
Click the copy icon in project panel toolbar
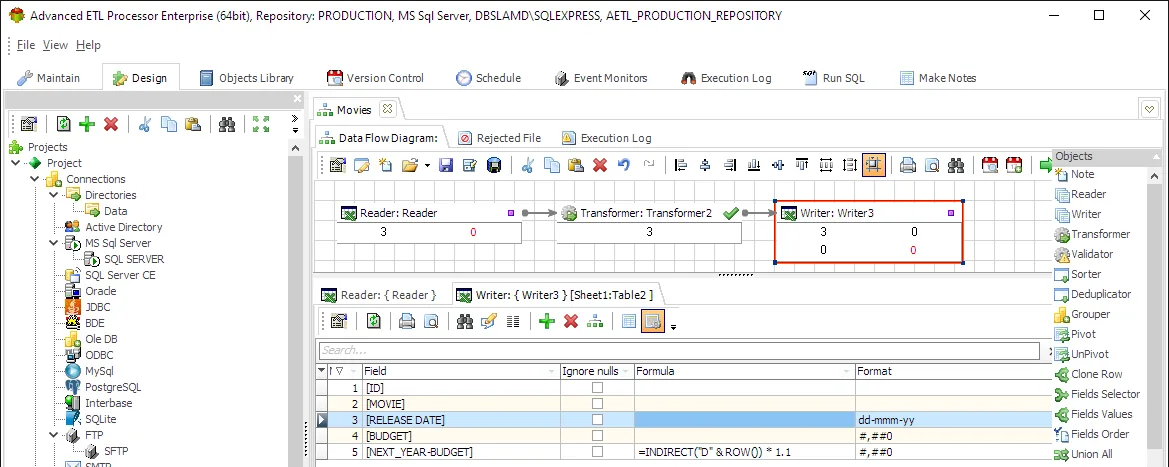pyautogui.click(x=169, y=125)
